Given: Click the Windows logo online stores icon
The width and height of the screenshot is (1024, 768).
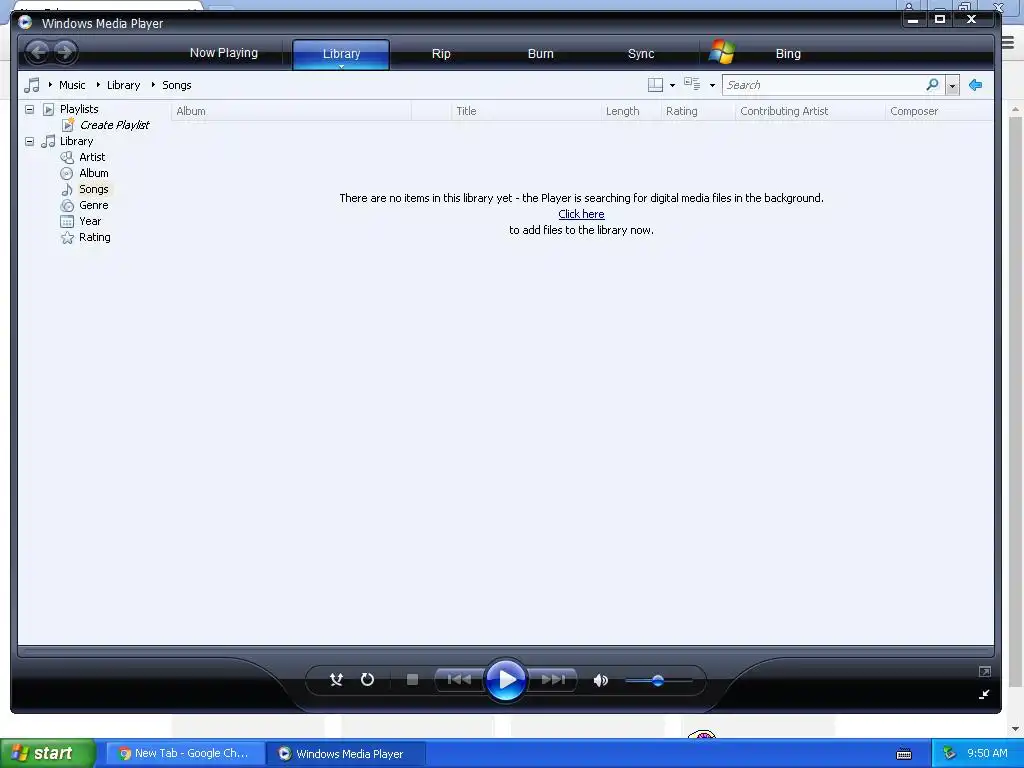Looking at the screenshot, I should (x=722, y=52).
